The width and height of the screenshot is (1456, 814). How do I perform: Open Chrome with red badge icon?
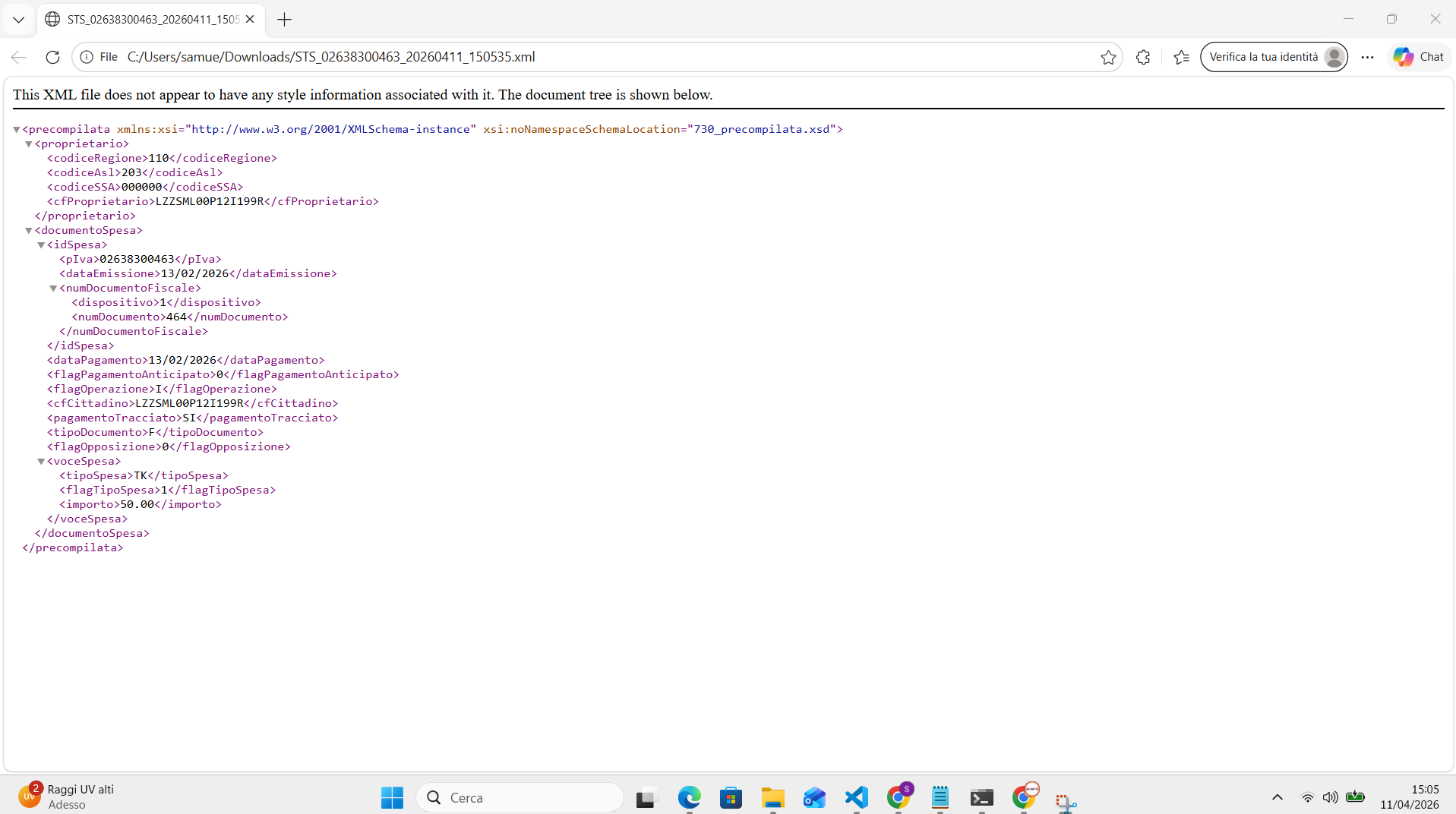point(1024,797)
